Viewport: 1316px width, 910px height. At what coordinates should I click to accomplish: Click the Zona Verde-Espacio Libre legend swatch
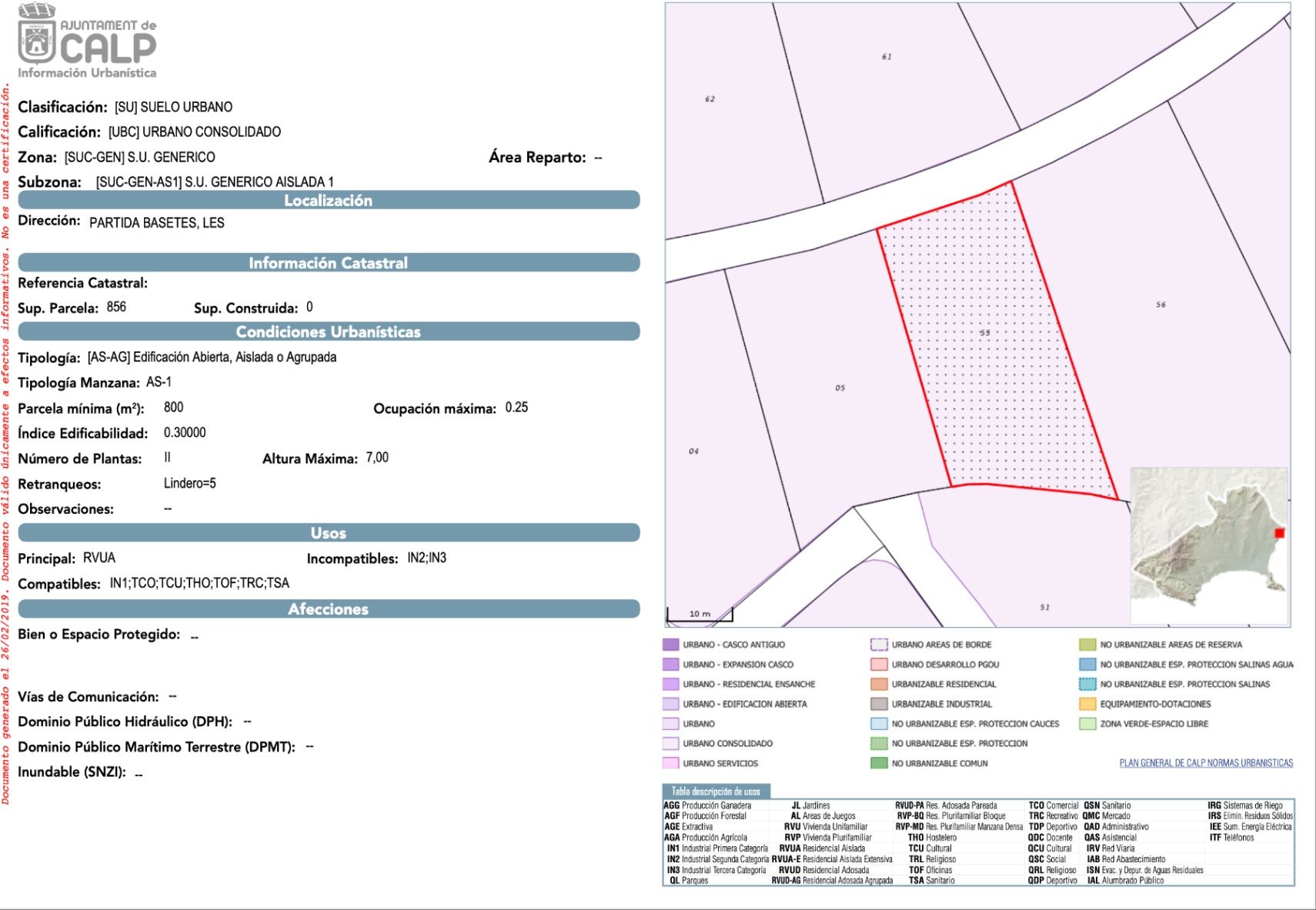tap(1087, 724)
